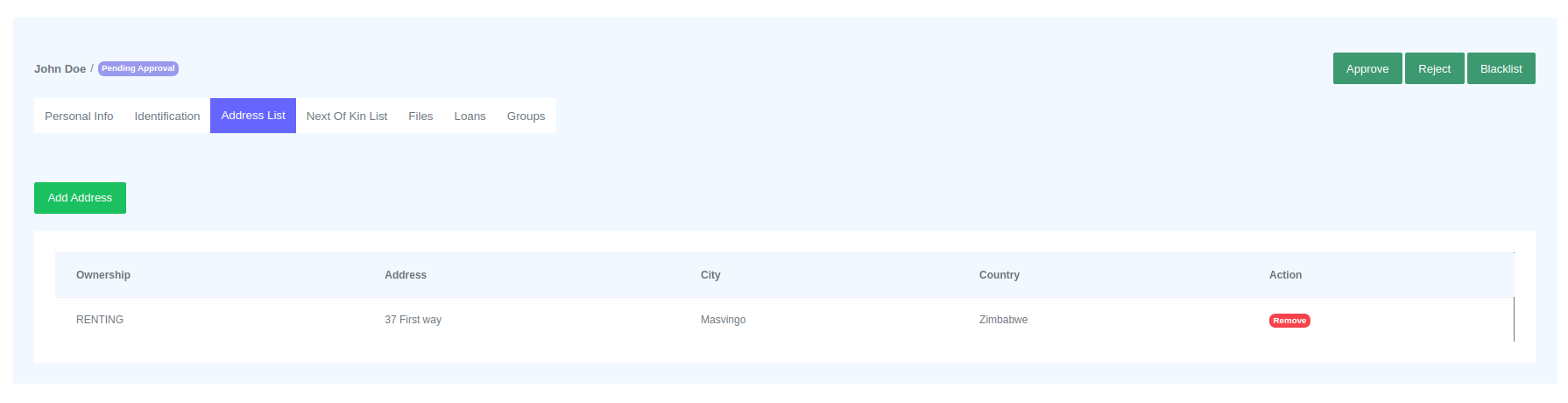Click the Ownership column header
This screenshot has height=403, width=1568.
click(x=103, y=275)
